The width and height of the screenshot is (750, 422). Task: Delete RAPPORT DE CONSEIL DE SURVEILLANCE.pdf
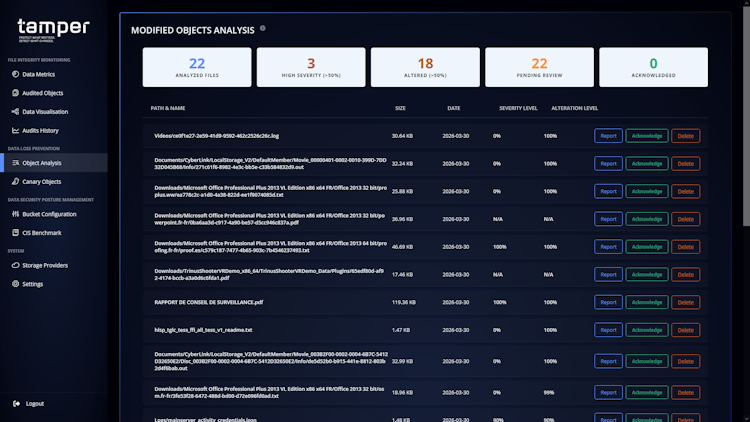[685, 302]
